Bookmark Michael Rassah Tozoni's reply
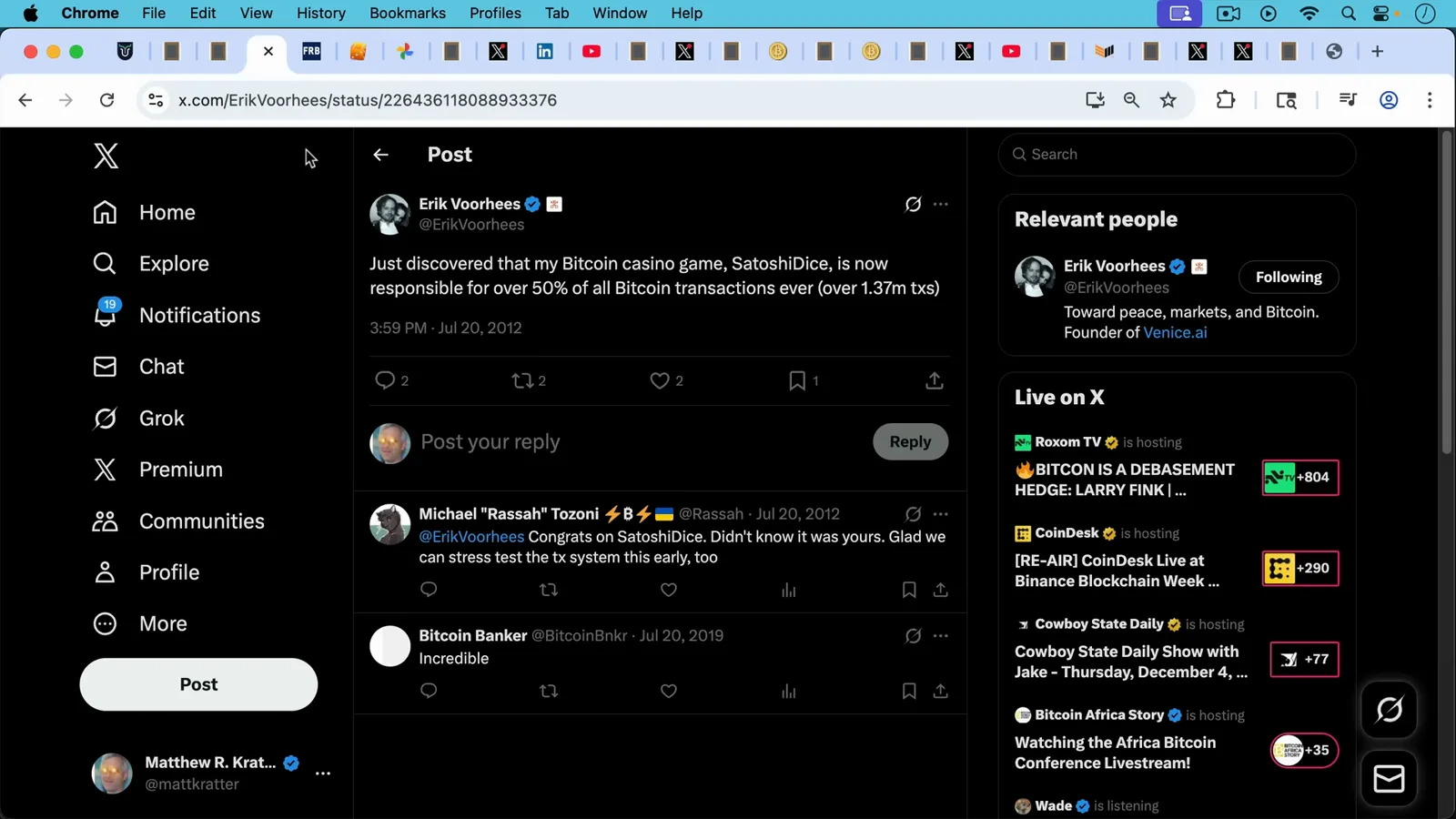The height and width of the screenshot is (819, 1456). (x=909, y=590)
